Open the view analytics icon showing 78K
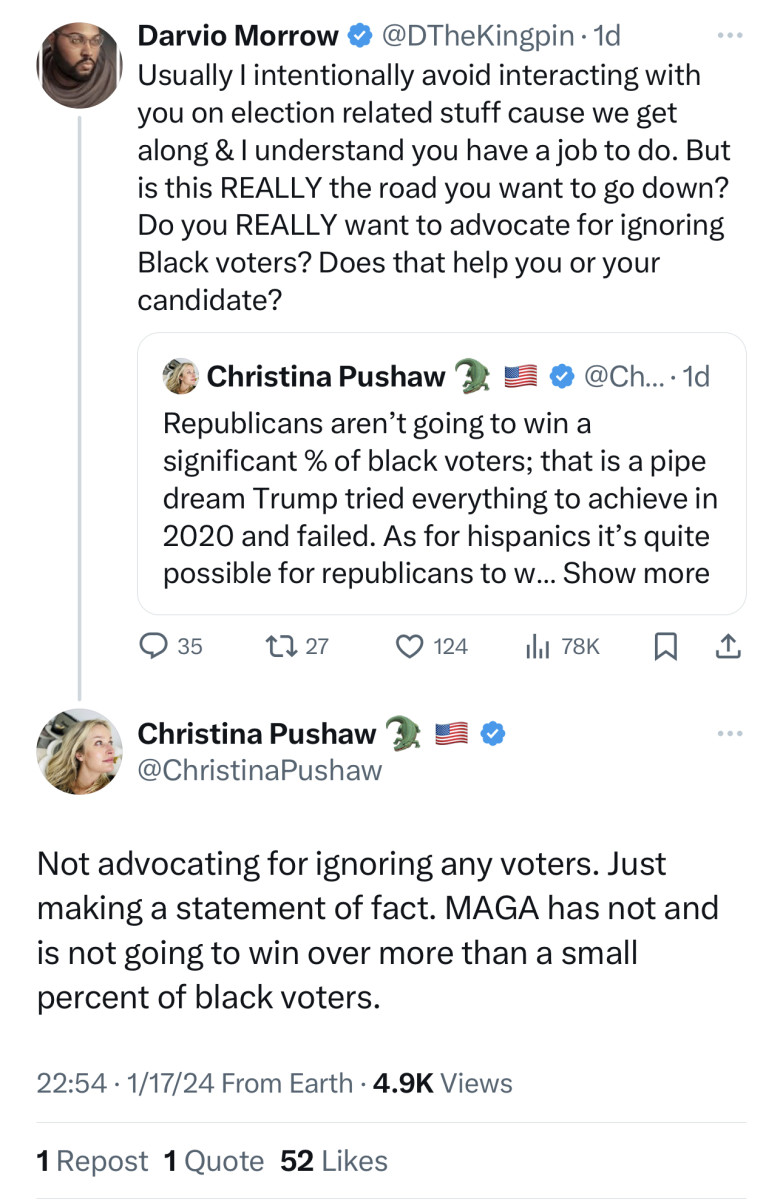 pyautogui.click(x=539, y=647)
